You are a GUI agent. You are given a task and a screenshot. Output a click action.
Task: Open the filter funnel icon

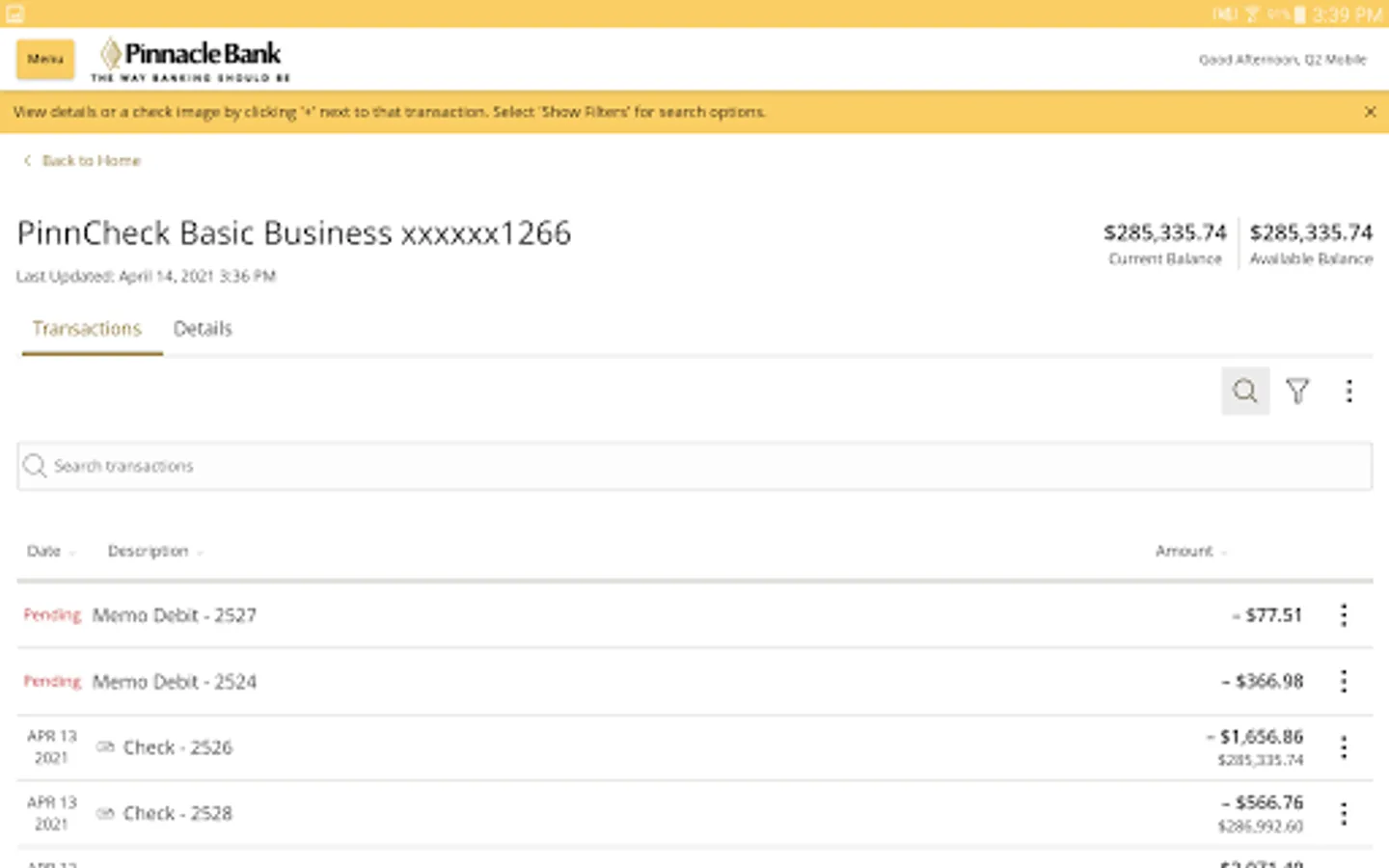click(x=1297, y=391)
